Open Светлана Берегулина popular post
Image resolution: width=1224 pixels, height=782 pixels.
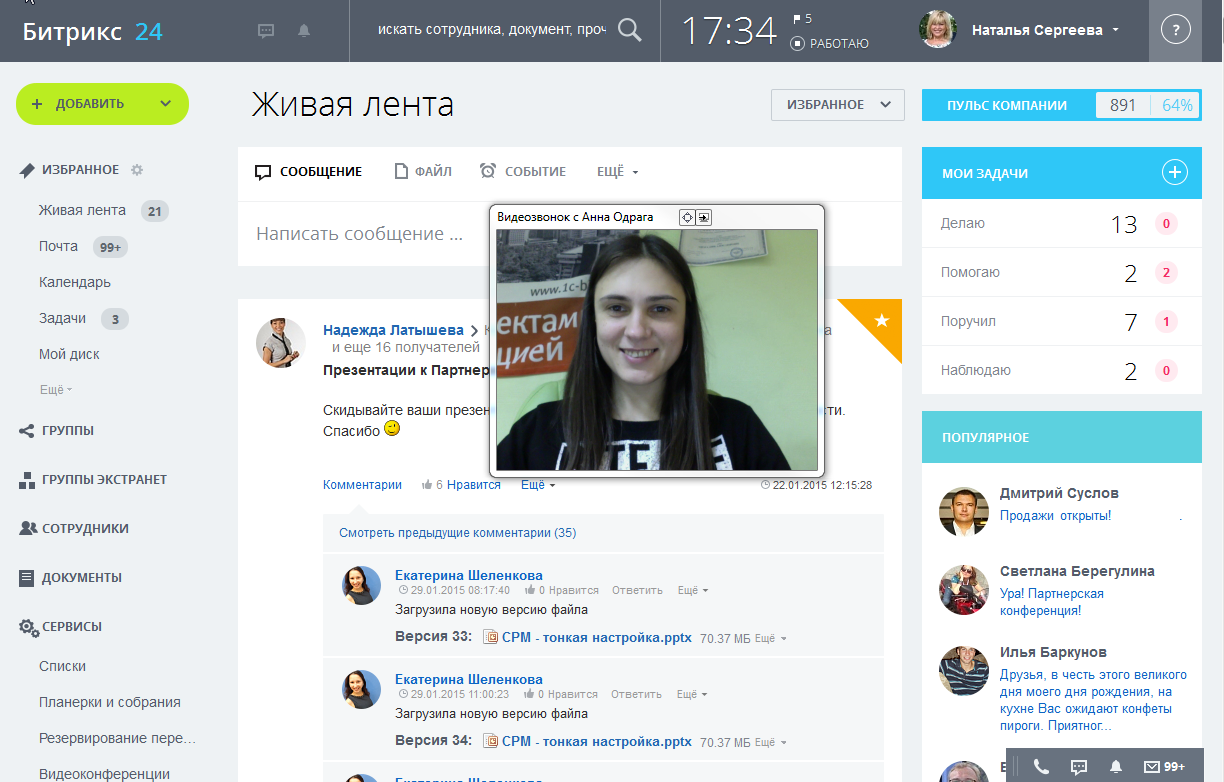(1052, 602)
